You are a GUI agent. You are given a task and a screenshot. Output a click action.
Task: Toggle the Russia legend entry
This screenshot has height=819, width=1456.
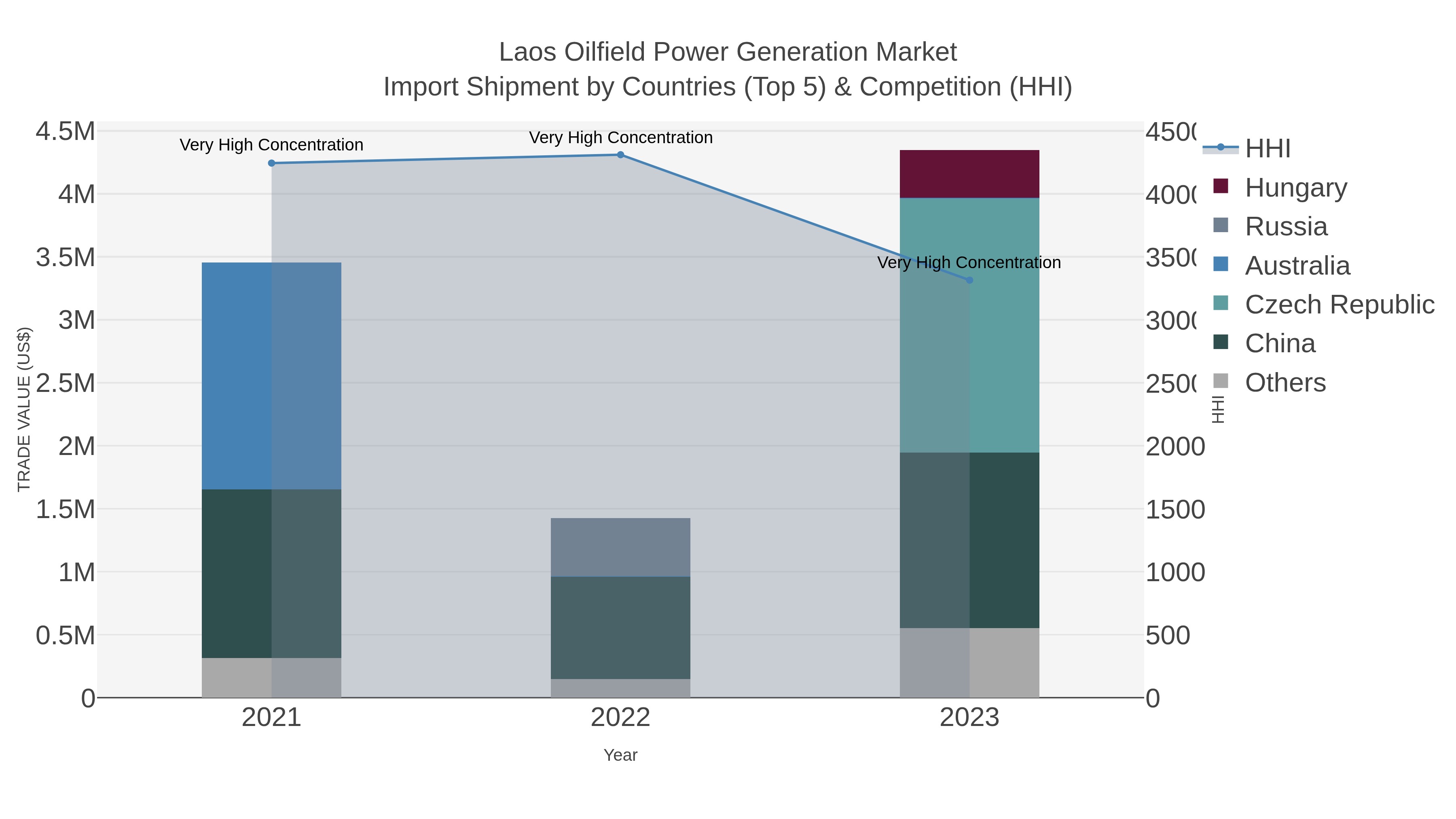coord(1270,226)
